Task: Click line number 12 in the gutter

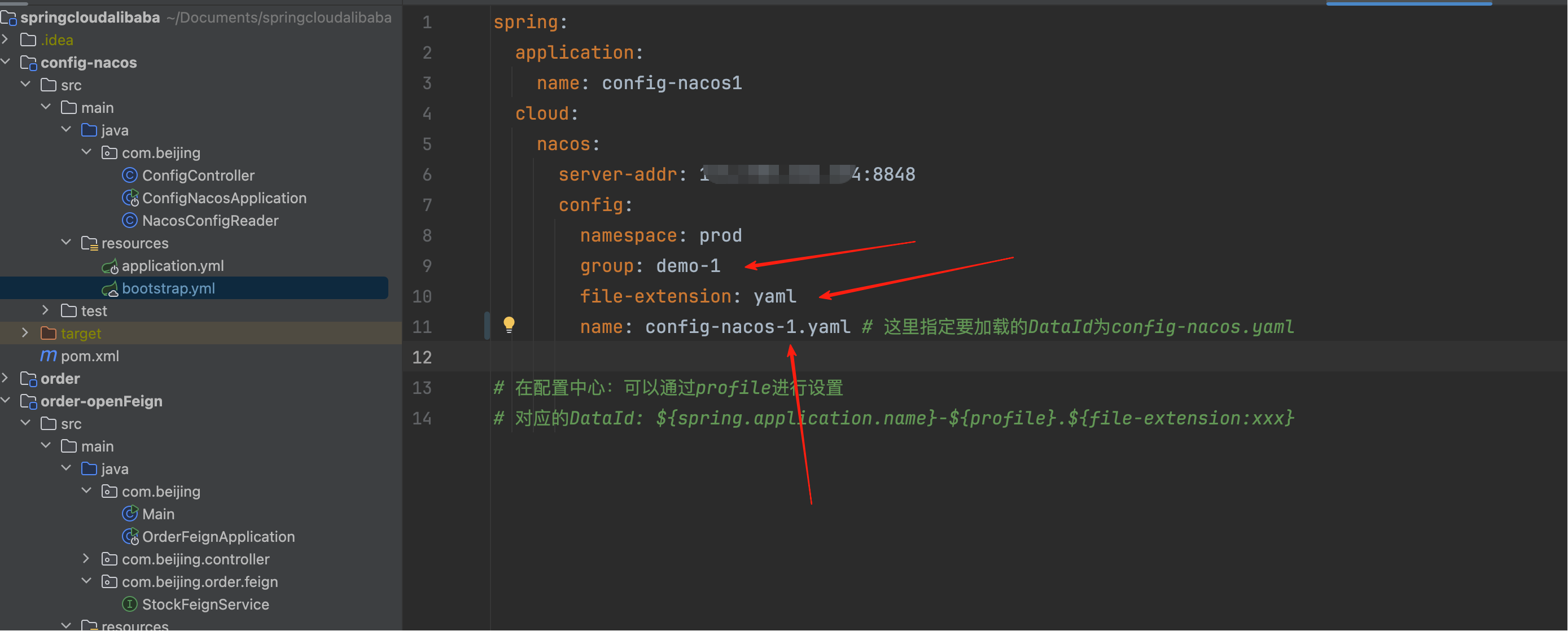Action: (422, 357)
